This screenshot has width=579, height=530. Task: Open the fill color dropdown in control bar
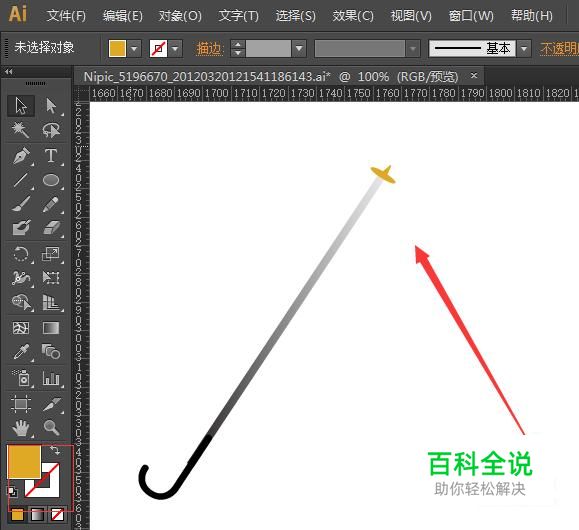tap(135, 48)
